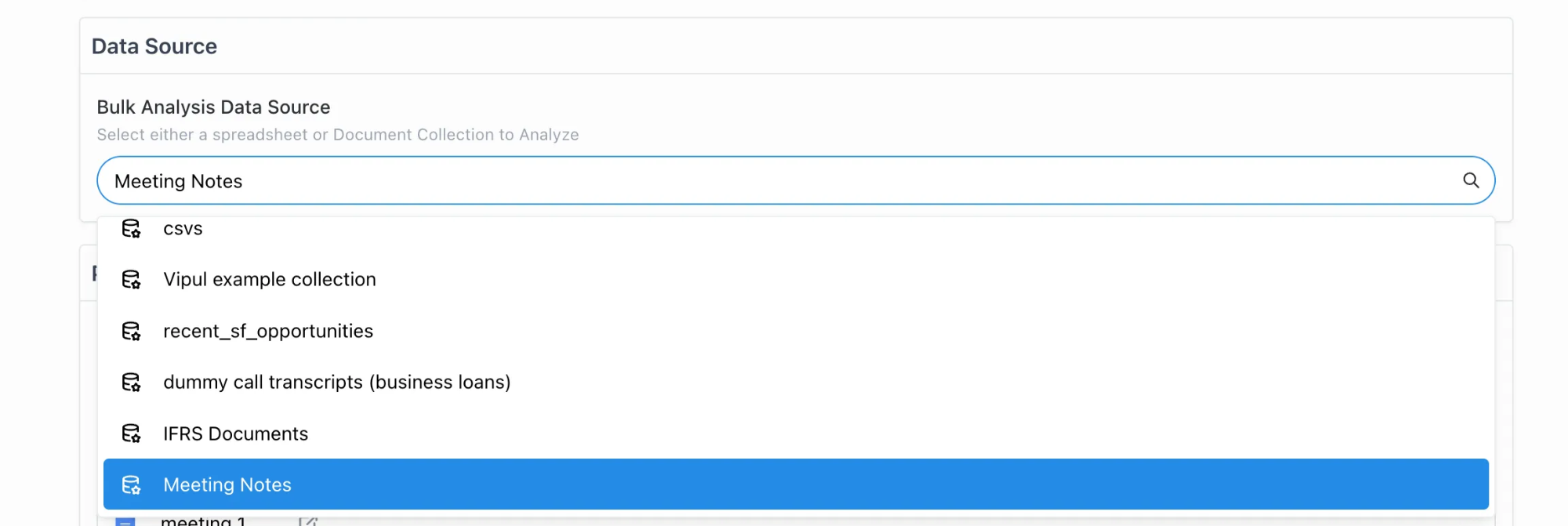
Task: Pick recent_sf_opportunities as data source
Action: (267, 332)
